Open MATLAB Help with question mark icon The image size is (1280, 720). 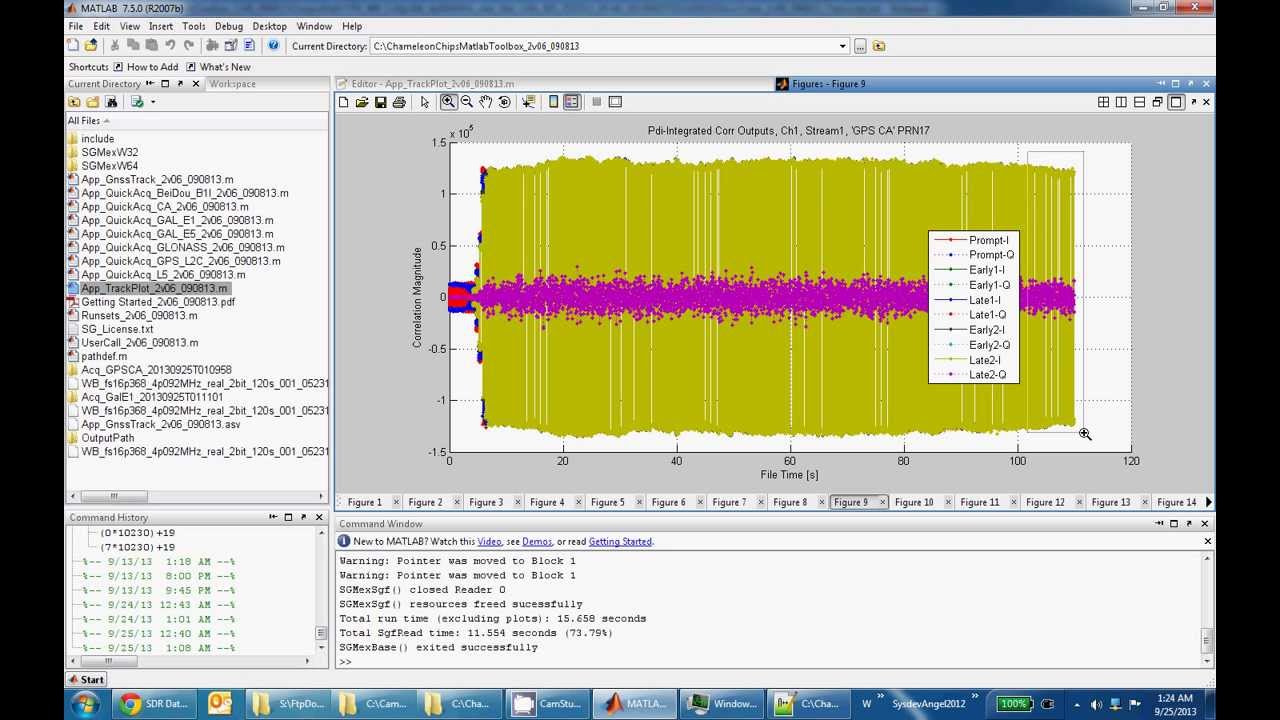pos(273,45)
